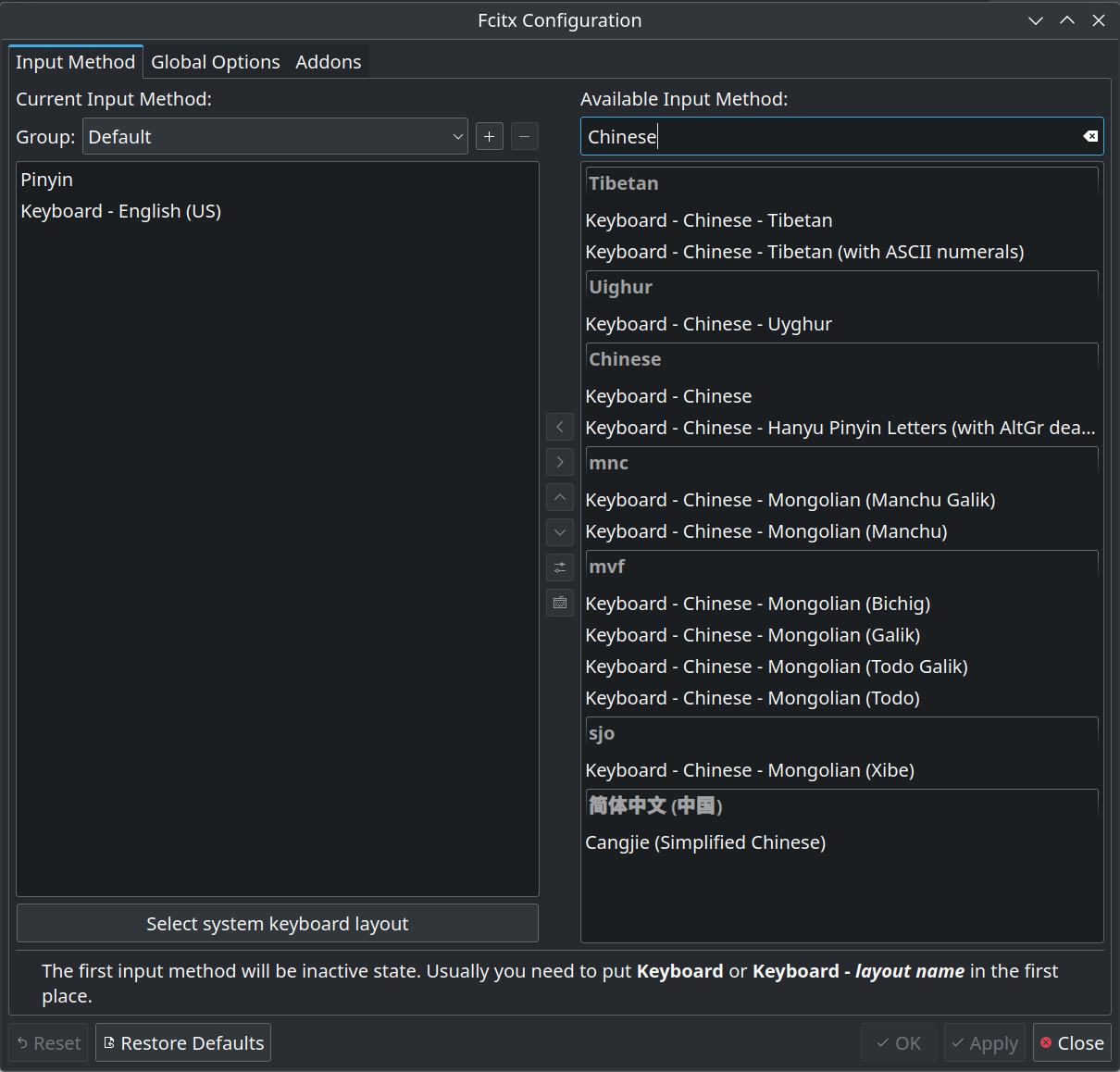Viewport: 1120px width, 1072px height.
Task: Open the Addons tab
Action: click(329, 62)
